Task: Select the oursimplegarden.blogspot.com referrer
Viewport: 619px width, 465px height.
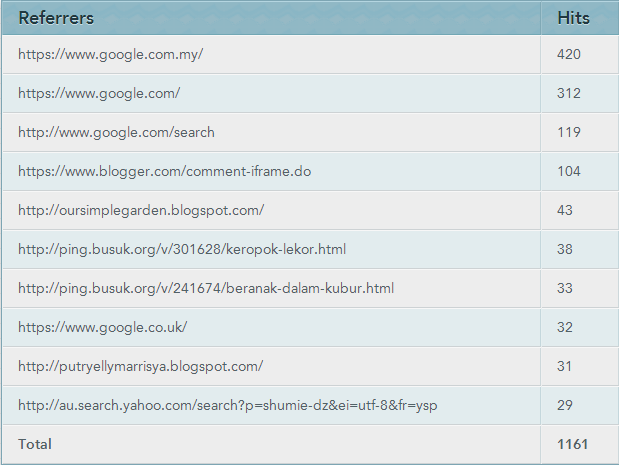Action: tap(141, 210)
